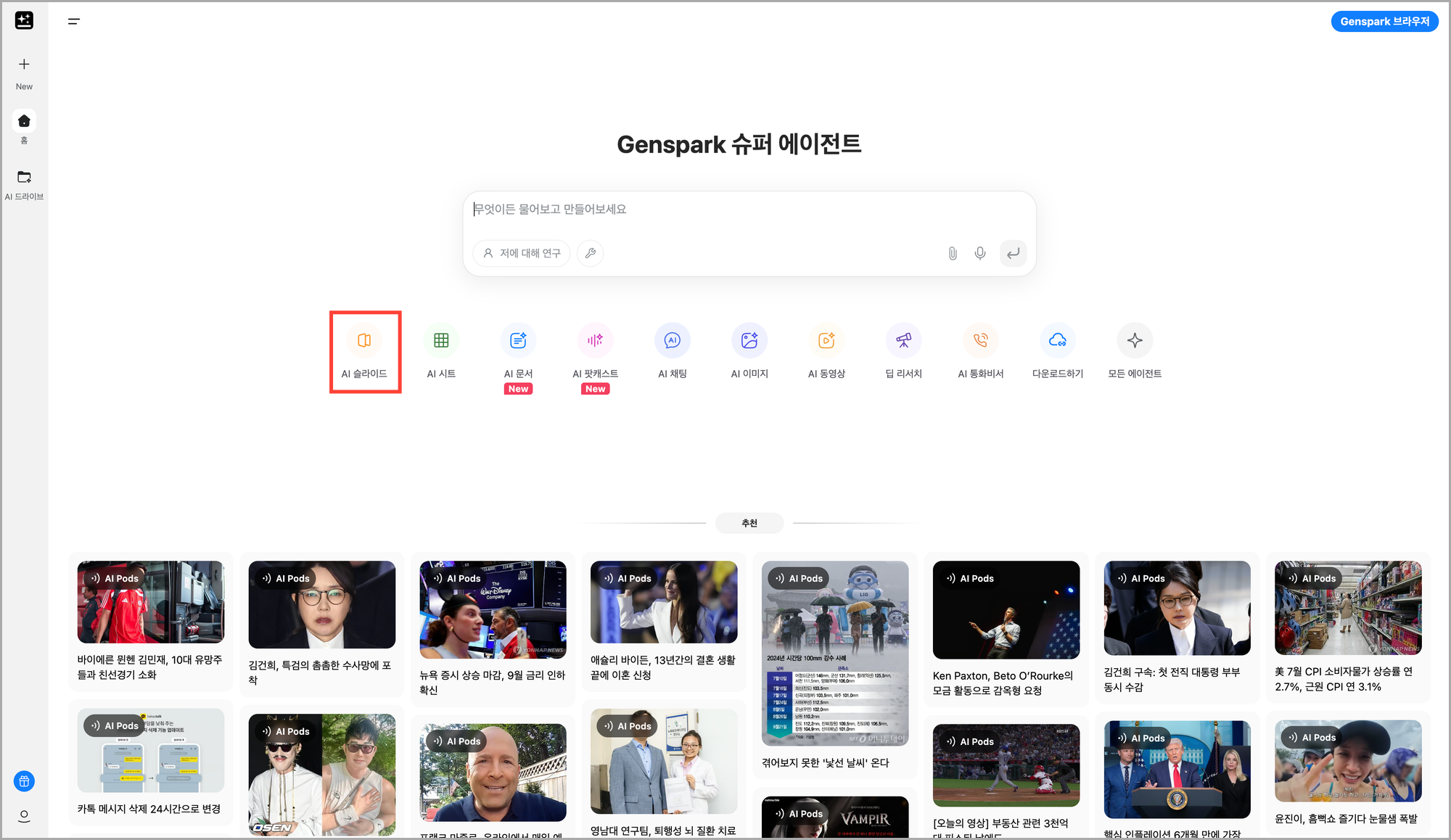Open AI 팟캐스트 agent

click(595, 351)
